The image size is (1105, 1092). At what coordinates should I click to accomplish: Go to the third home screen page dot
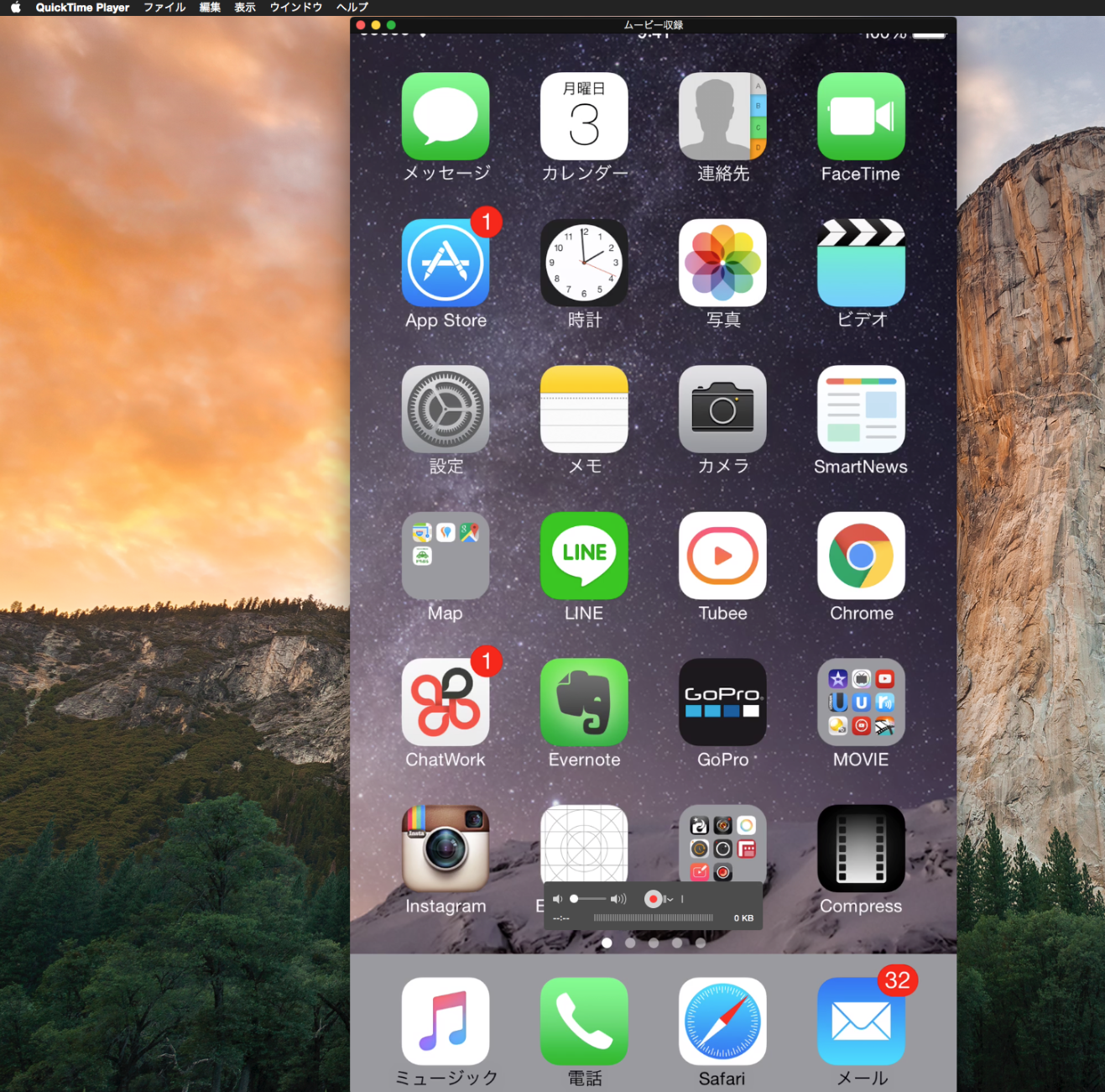click(x=654, y=943)
